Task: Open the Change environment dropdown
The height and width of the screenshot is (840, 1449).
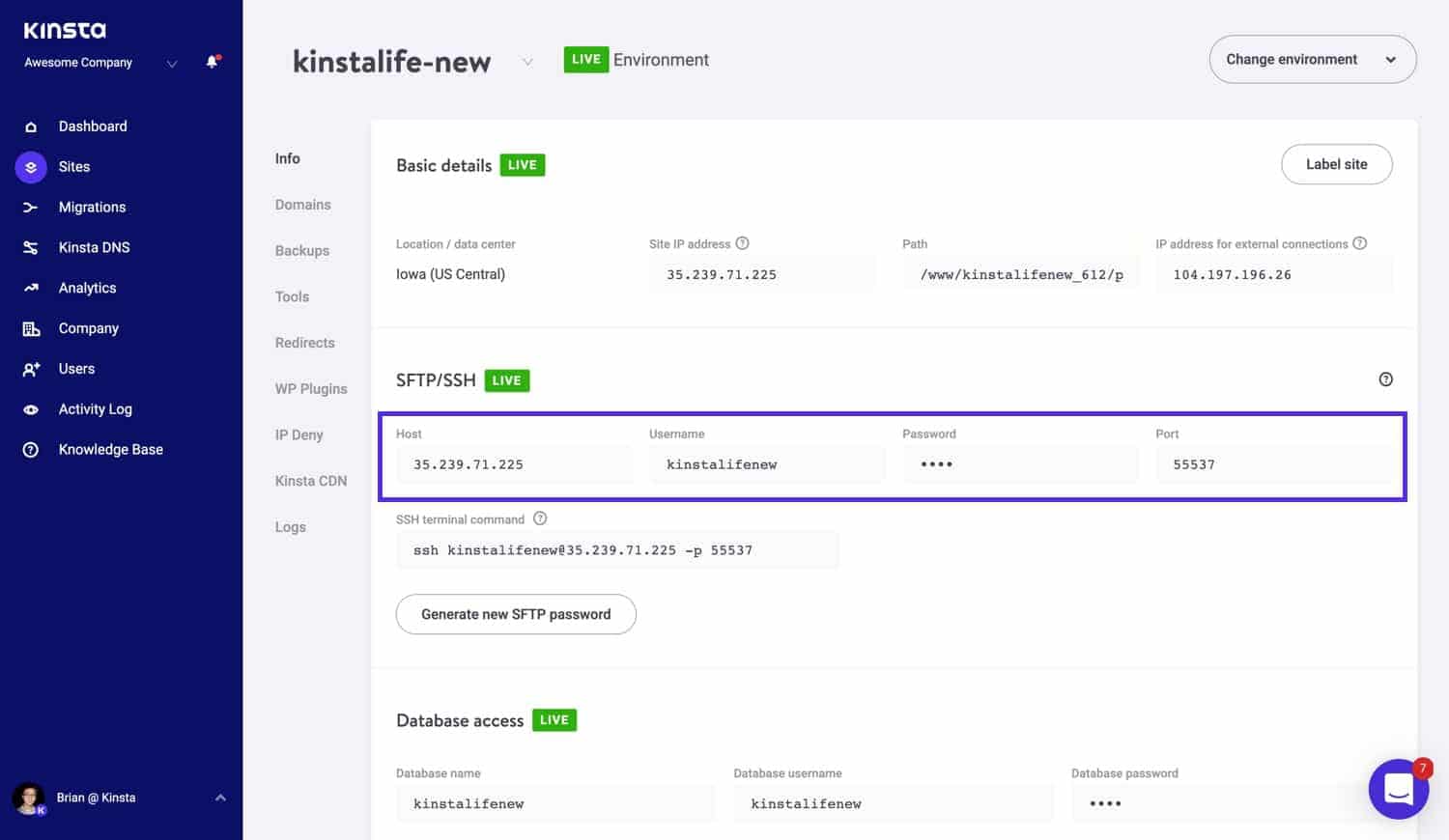Action: click(1312, 59)
